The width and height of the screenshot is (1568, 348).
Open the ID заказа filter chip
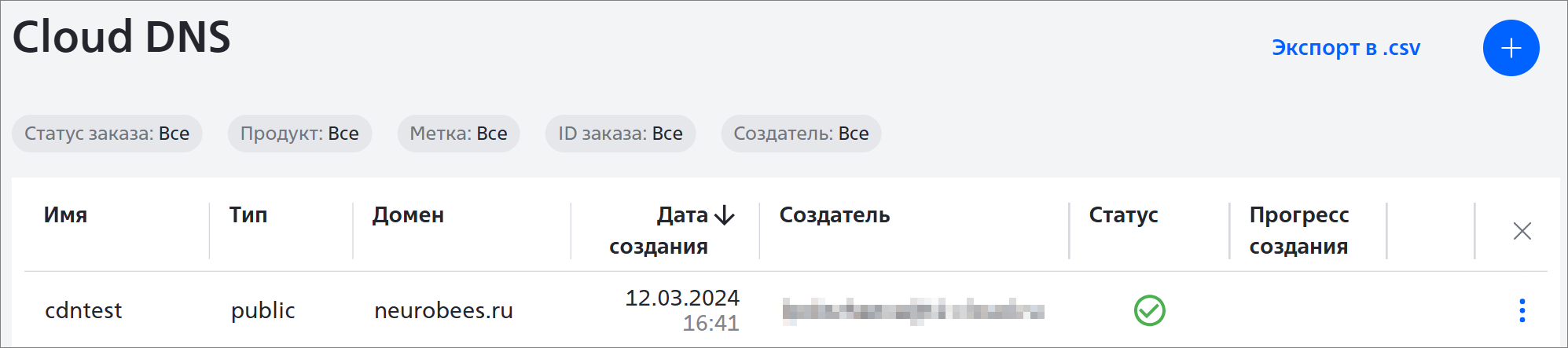(620, 134)
